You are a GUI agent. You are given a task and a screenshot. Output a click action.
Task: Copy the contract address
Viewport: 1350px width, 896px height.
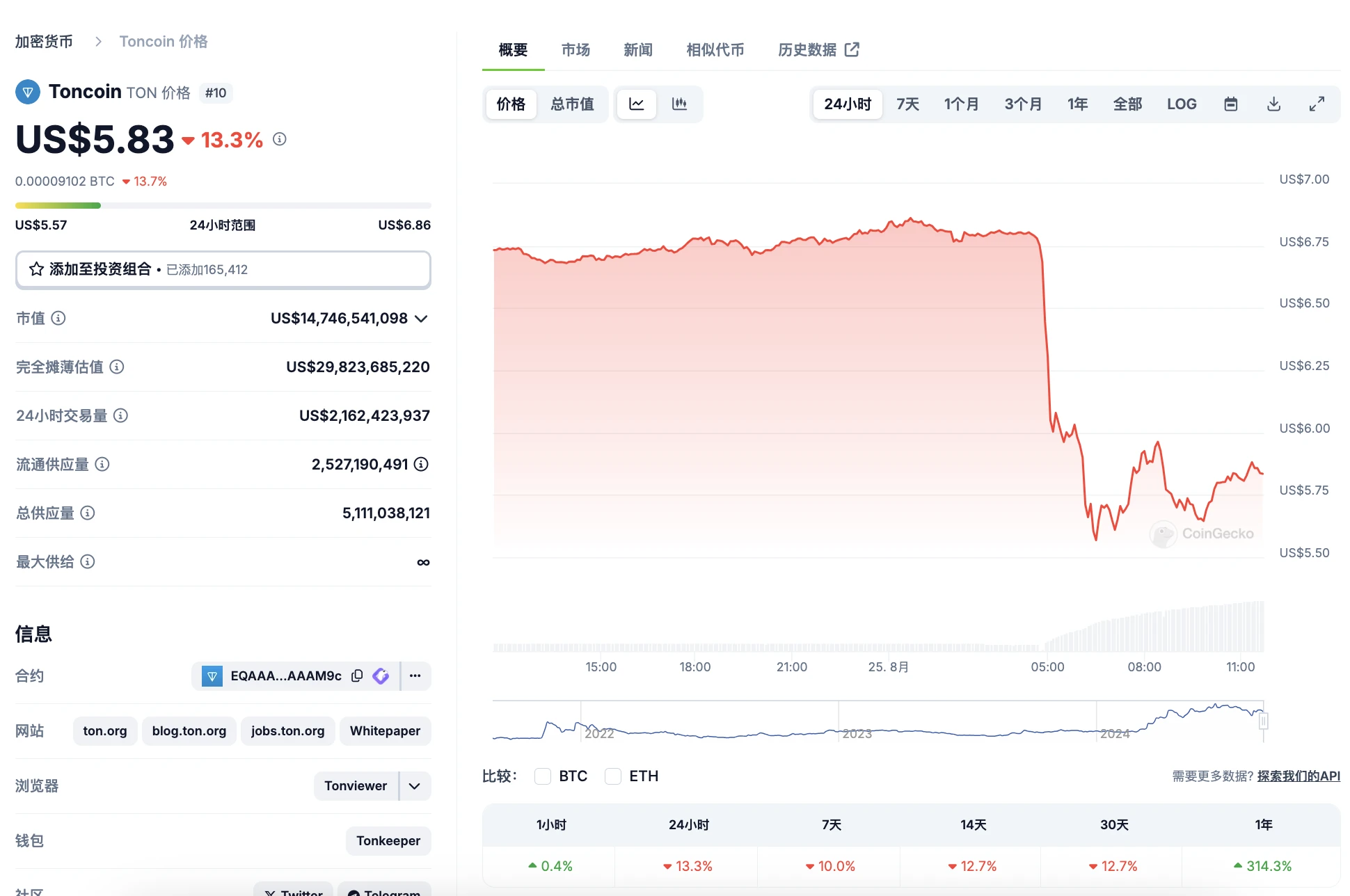(x=357, y=675)
